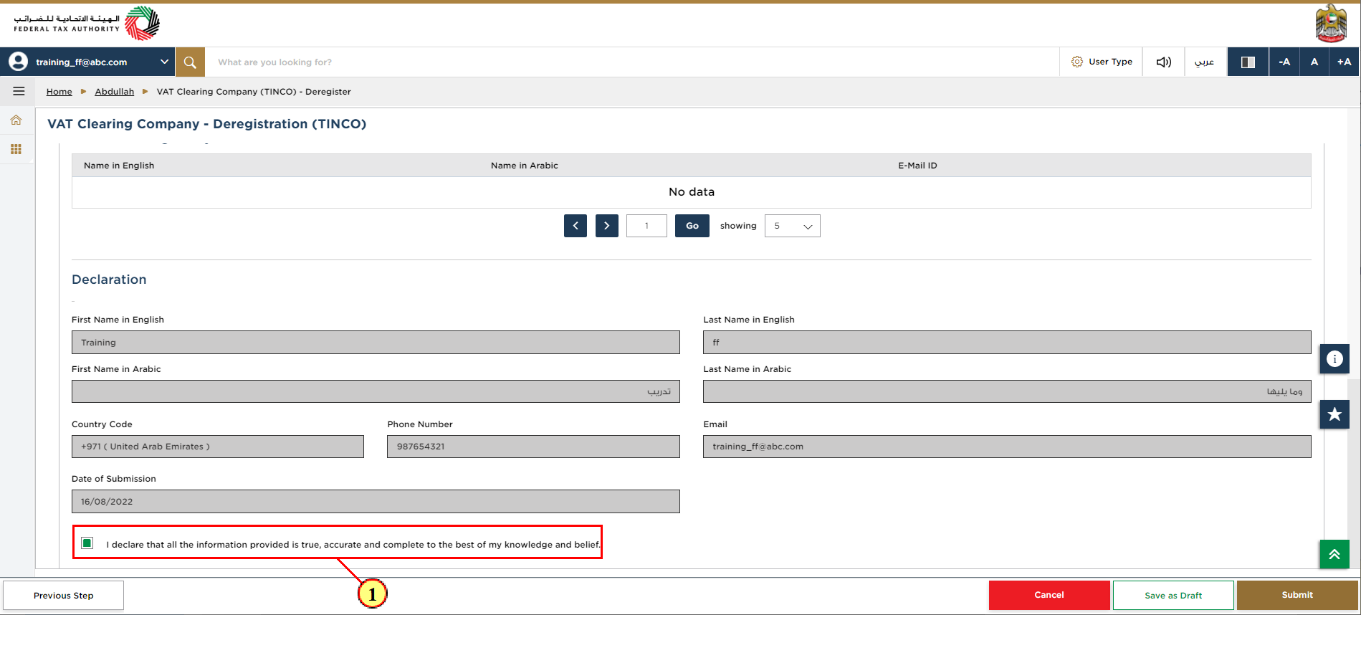
Task: Click the Home breadcrumb link
Action: pyautogui.click(x=59, y=91)
